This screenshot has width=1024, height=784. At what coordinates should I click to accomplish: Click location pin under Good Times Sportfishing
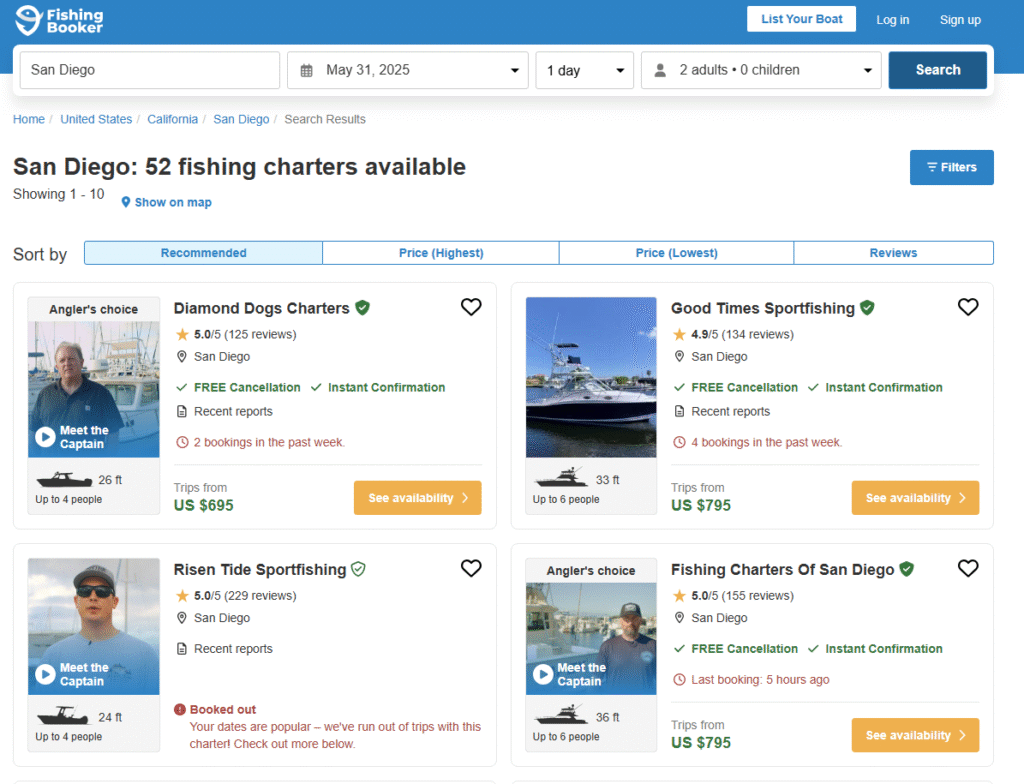(679, 357)
